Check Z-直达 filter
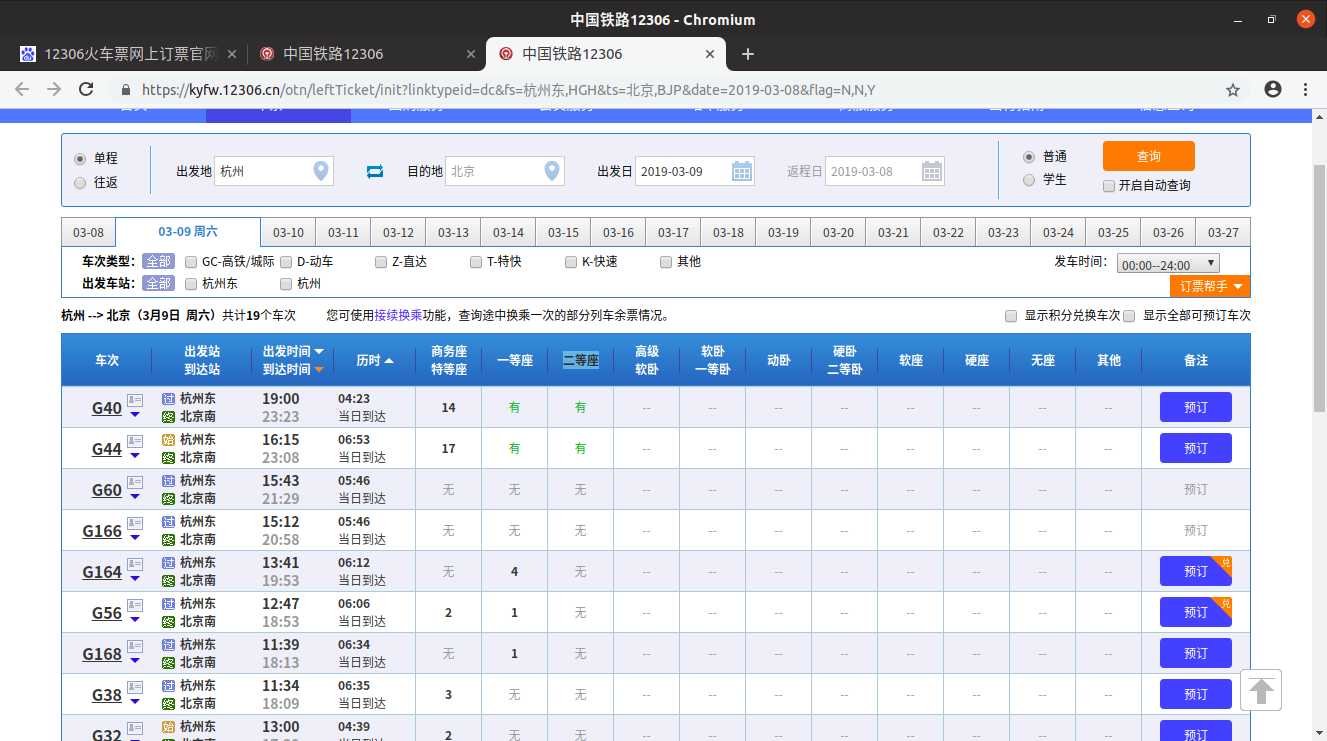This screenshot has height=741, width=1327. tap(381, 262)
